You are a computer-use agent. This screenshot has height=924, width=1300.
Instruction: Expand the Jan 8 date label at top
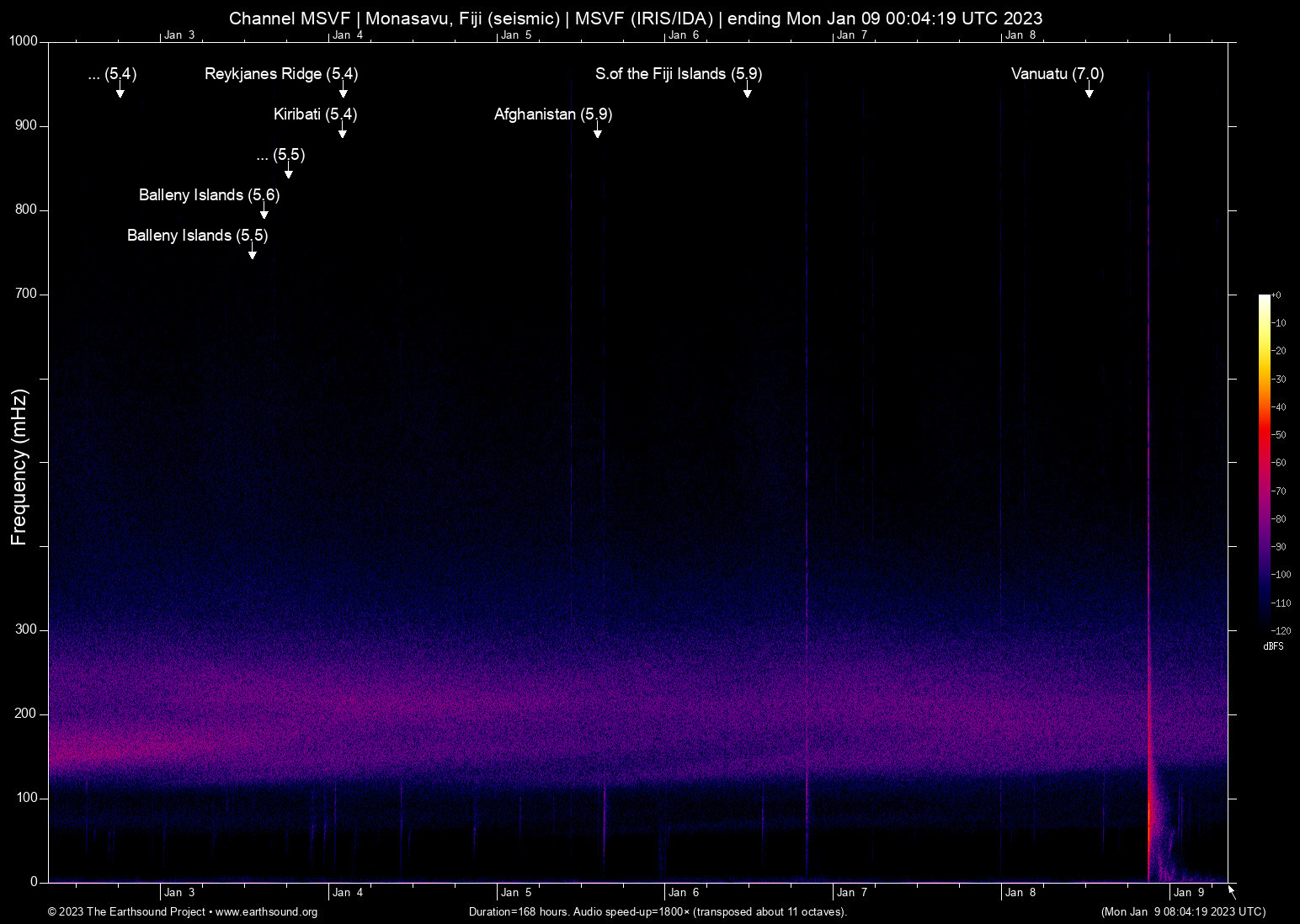tap(1021, 35)
